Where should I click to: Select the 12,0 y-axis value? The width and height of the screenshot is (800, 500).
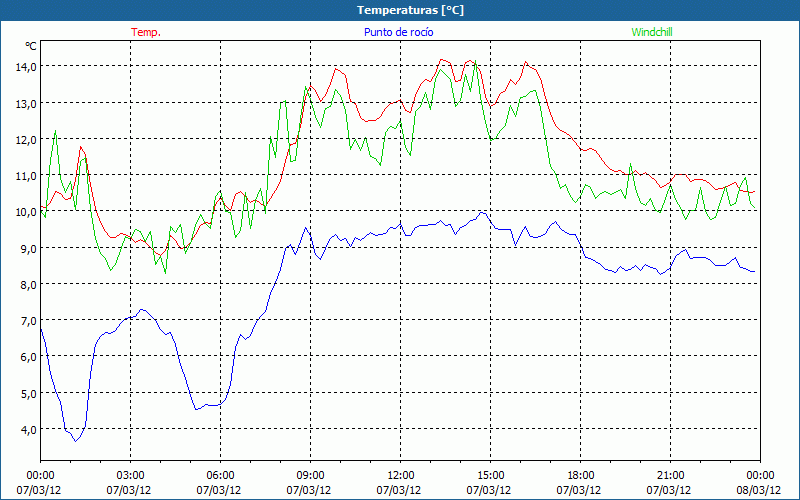(26, 140)
